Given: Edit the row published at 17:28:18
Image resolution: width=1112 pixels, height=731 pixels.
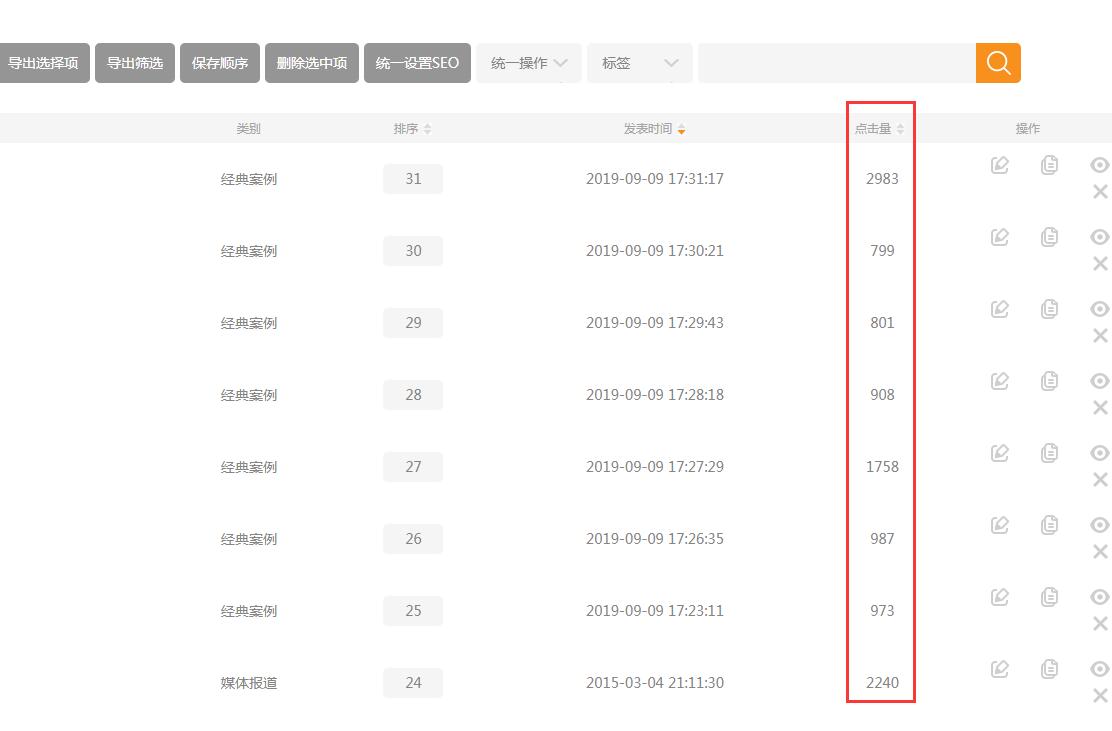Looking at the screenshot, I should point(999,381).
